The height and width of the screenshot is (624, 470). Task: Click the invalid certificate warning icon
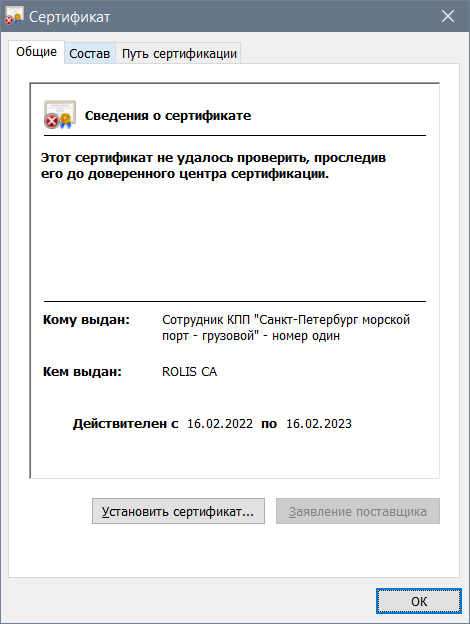point(60,115)
